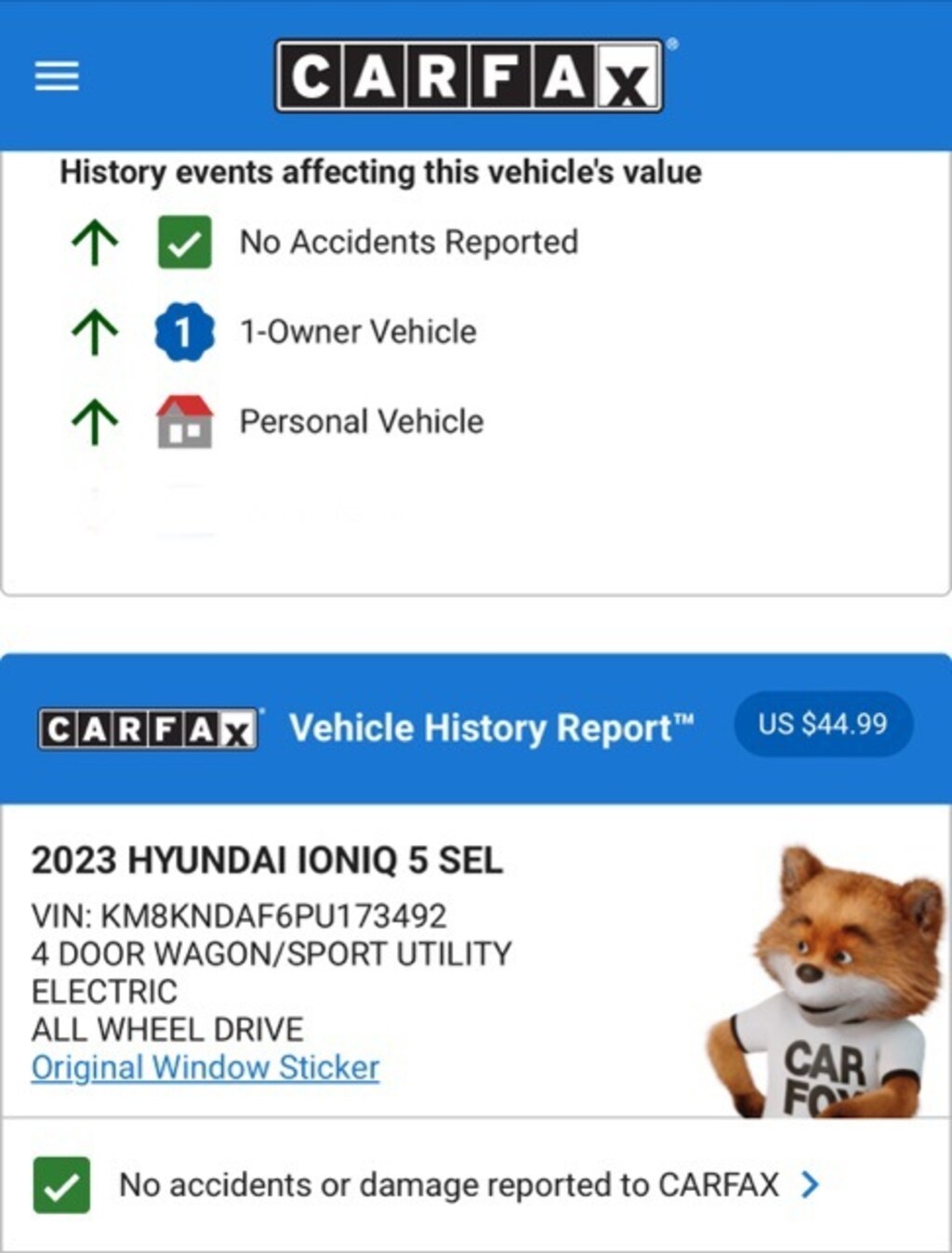Open the hamburger menu
This screenshot has height=1253, width=952.
click(x=57, y=75)
